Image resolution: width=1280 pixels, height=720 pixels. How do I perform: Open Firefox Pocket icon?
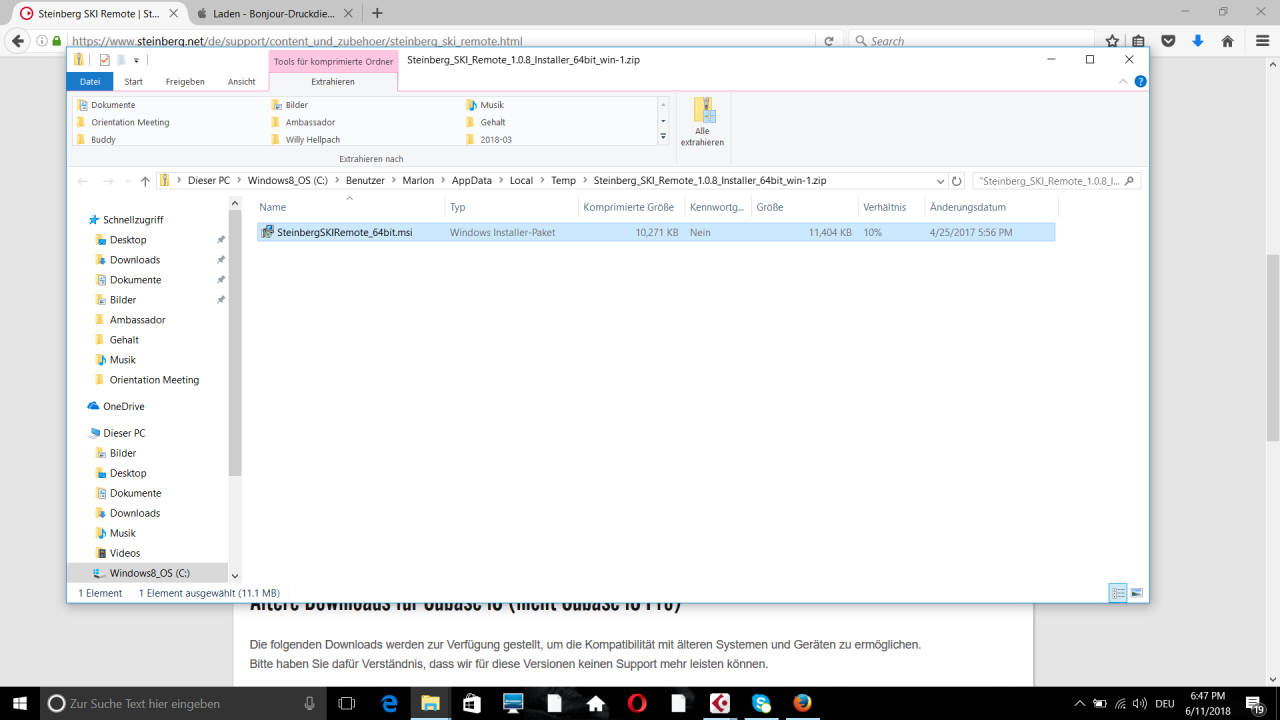point(1168,41)
